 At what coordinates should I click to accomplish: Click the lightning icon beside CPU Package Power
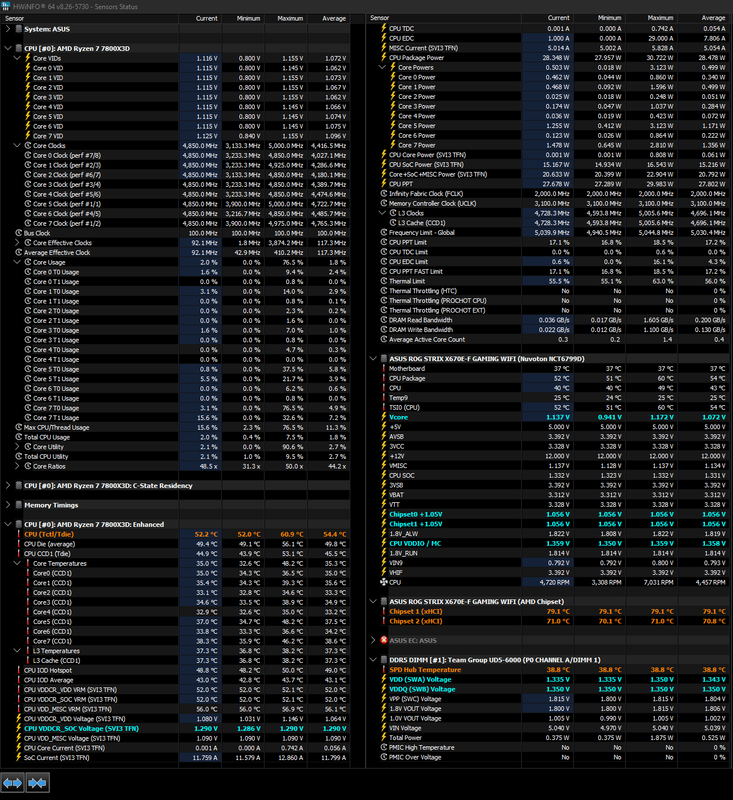(x=384, y=58)
